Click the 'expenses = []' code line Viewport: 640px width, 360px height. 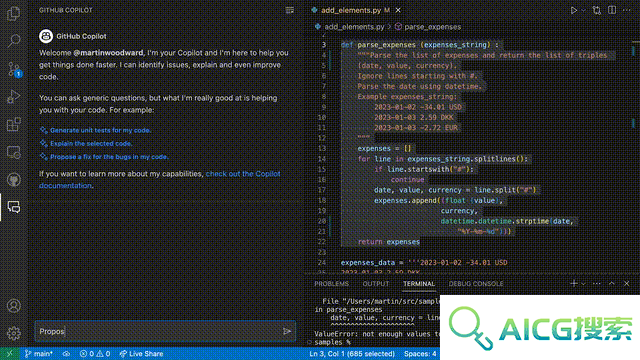click(x=384, y=149)
